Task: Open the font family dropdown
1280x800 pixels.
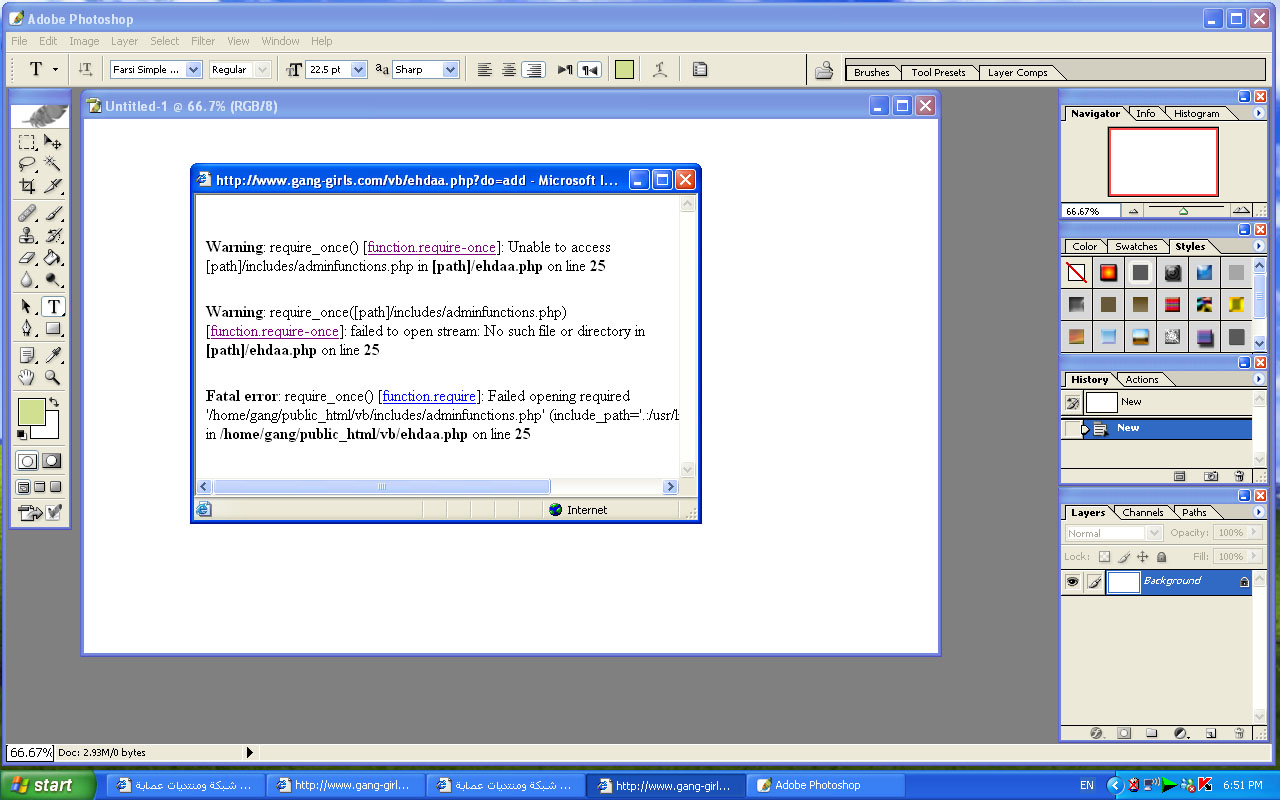Action: [194, 70]
